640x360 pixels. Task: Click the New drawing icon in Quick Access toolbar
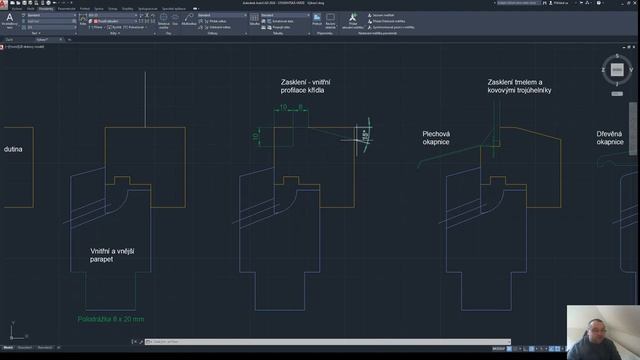(13, 3)
